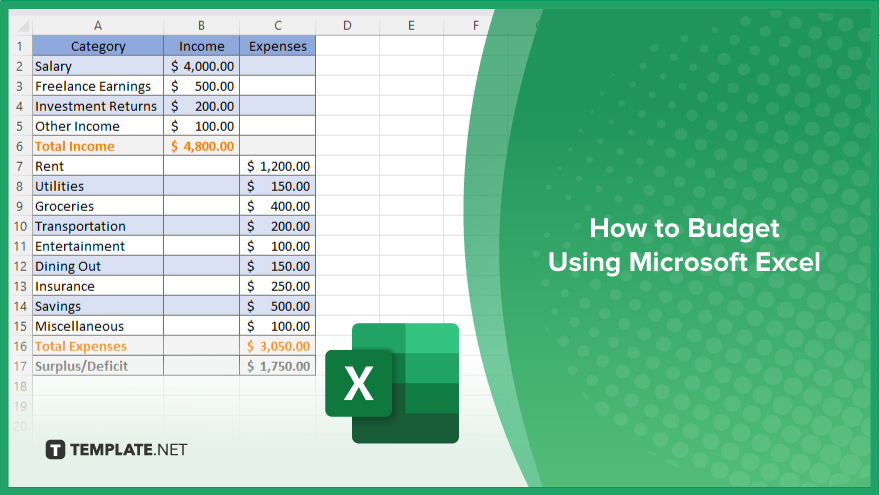Select column D header
The image size is (880, 495).
click(347, 25)
